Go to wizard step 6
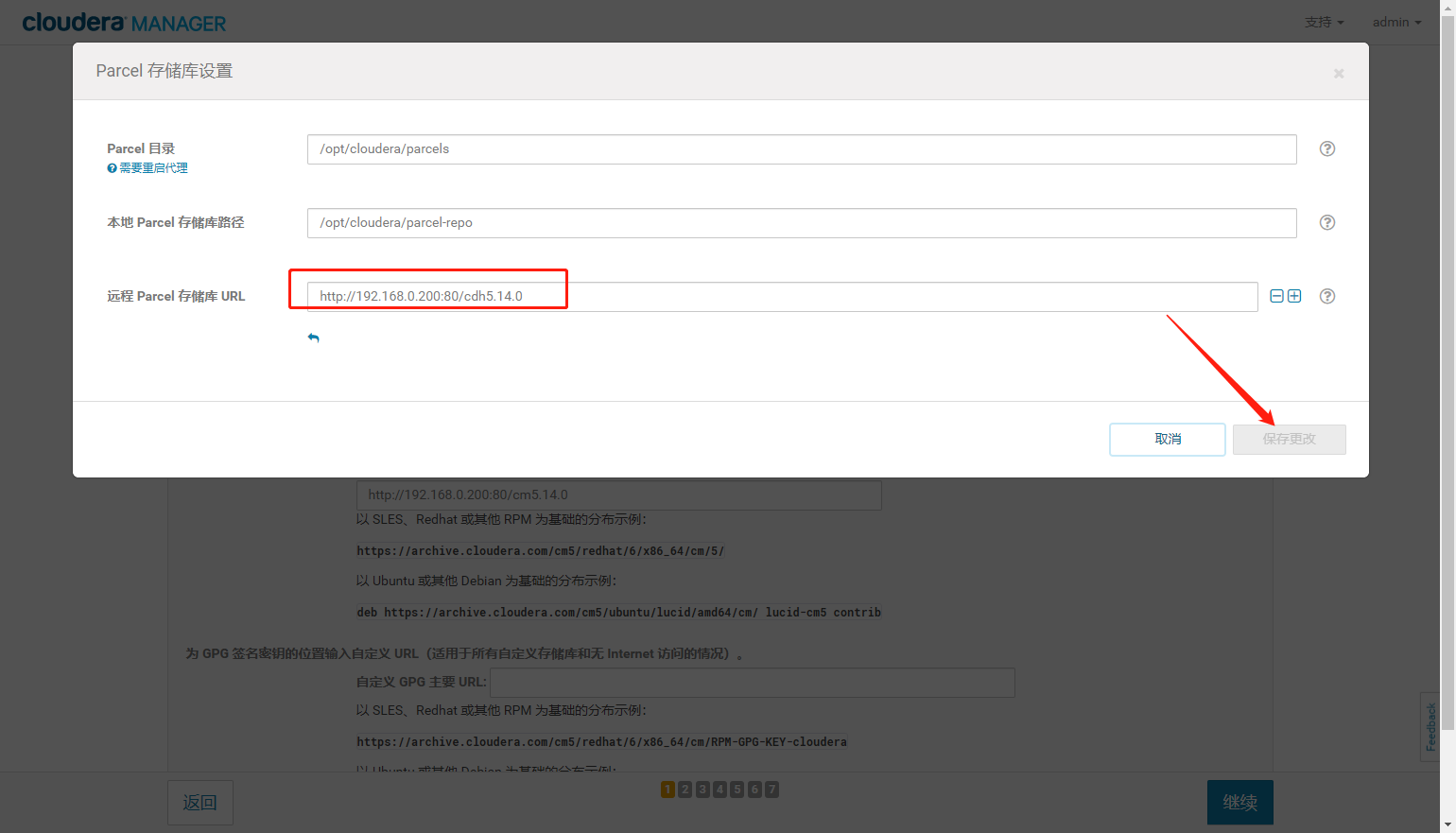 point(754,789)
